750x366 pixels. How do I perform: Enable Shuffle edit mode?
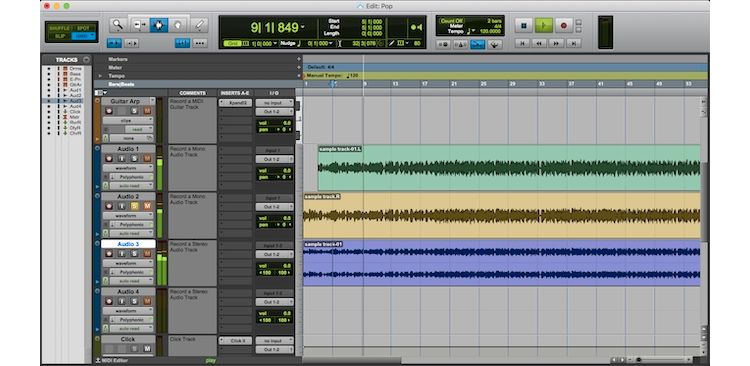pos(59,28)
